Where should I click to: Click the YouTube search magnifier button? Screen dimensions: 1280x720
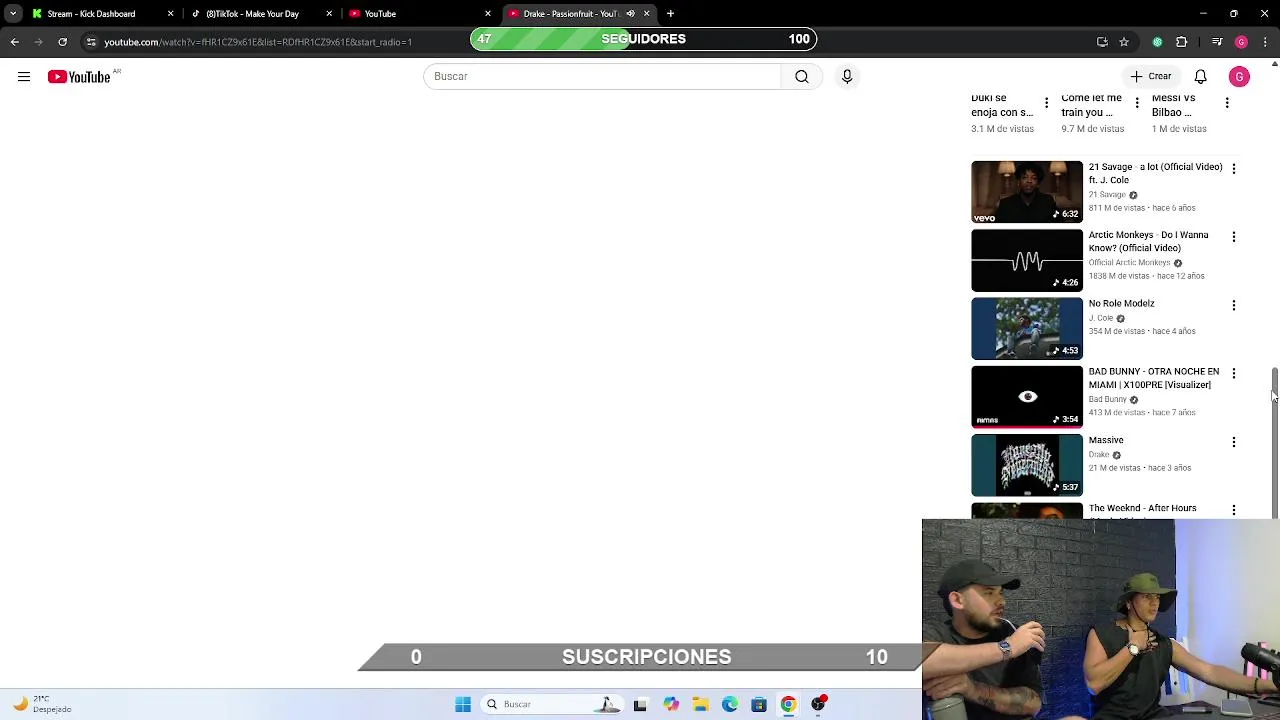[x=802, y=76]
